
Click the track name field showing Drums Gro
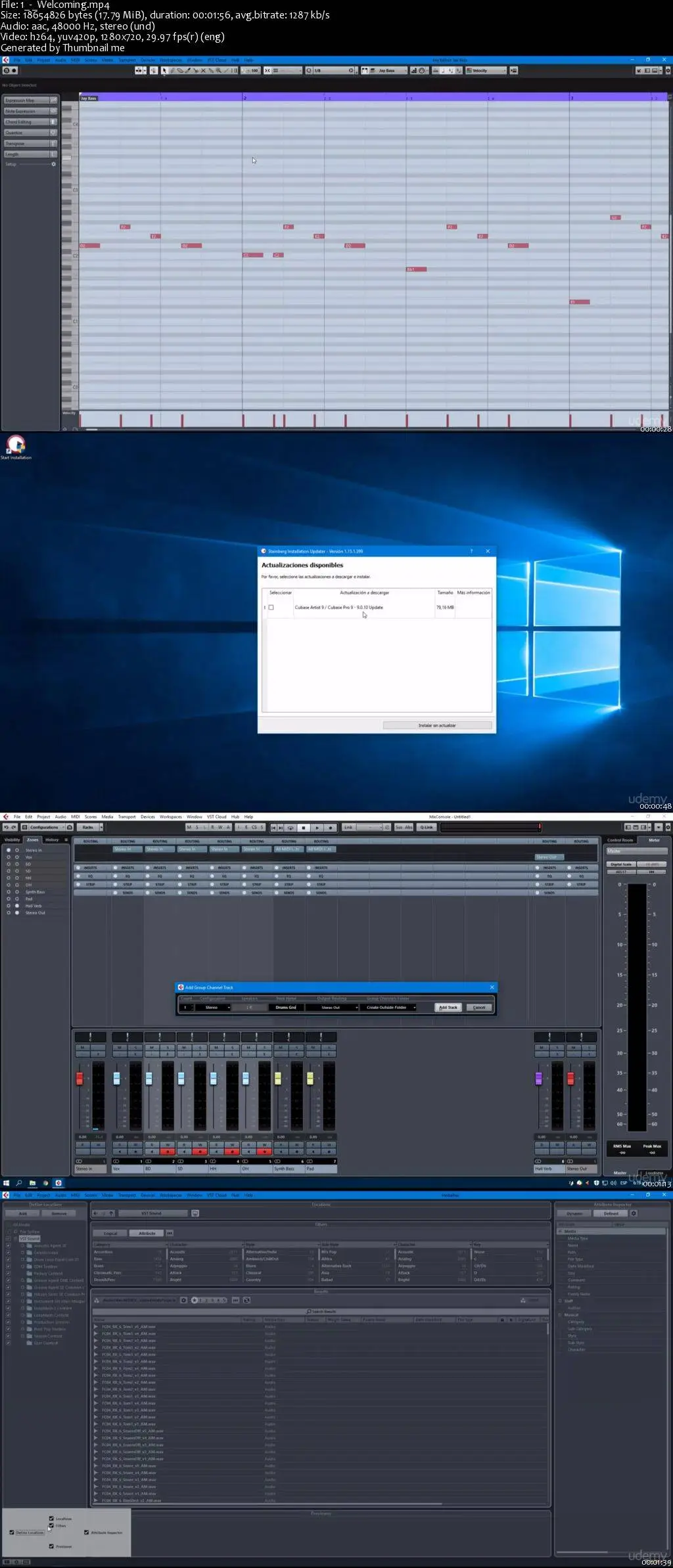pyautogui.click(x=287, y=1007)
